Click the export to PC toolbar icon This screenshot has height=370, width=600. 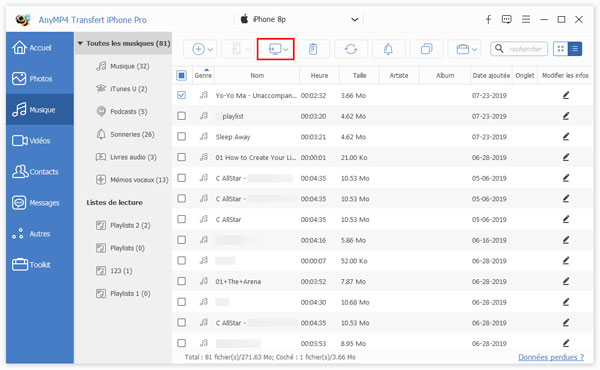(275, 49)
